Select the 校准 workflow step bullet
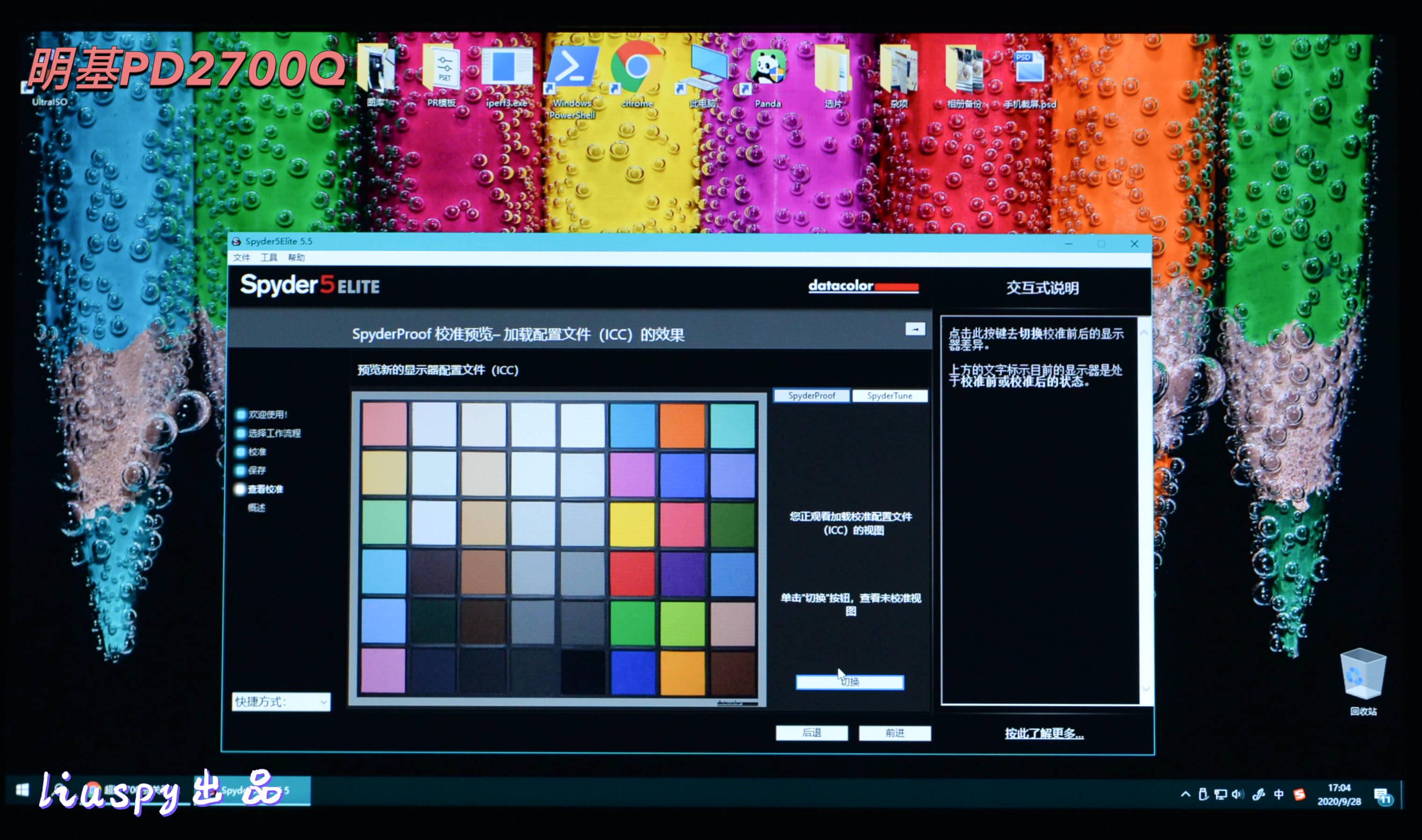1422x840 pixels. click(x=241, y=452)
